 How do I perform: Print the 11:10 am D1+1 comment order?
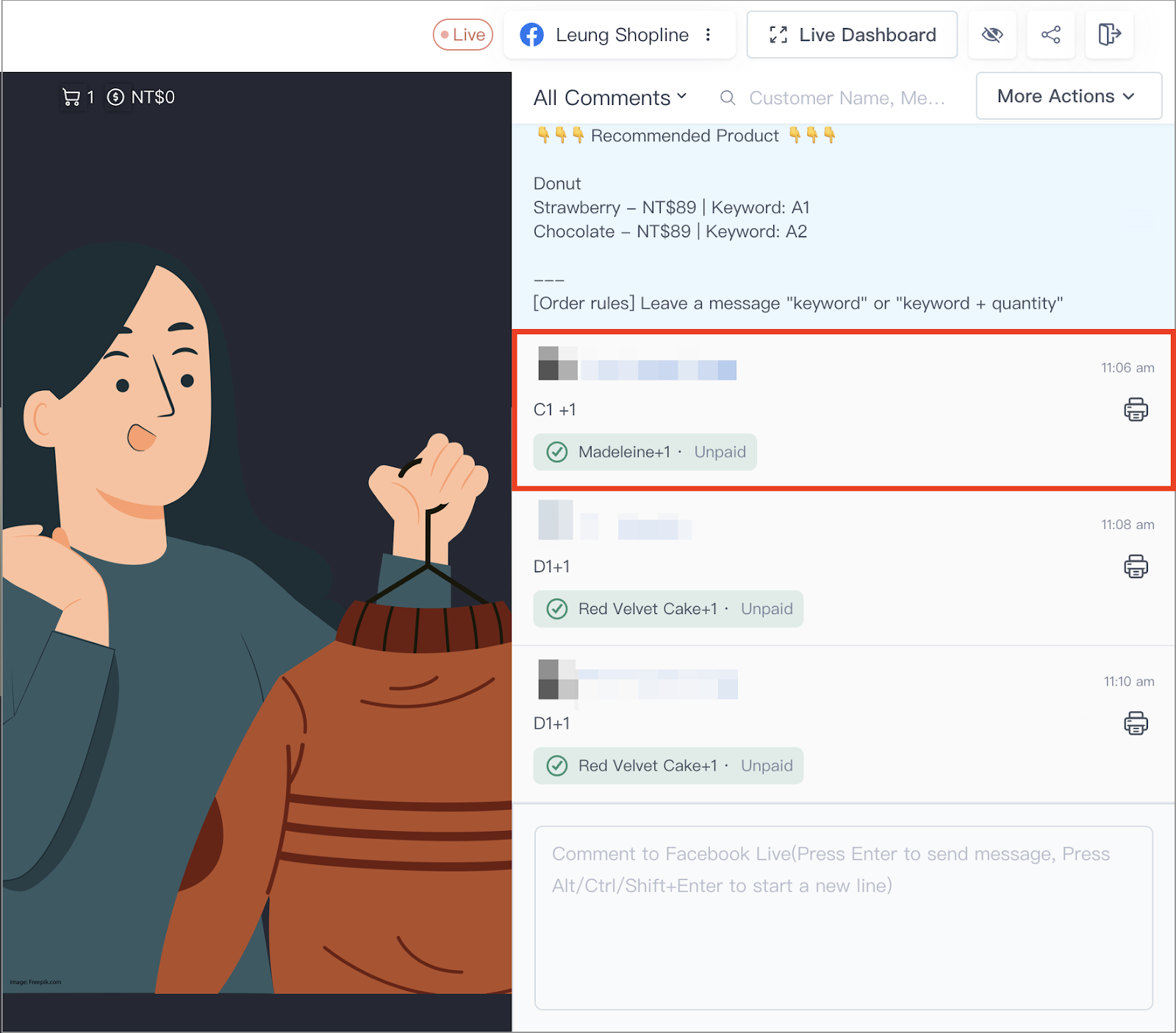pyautogui.click(x=1136, y=723)
